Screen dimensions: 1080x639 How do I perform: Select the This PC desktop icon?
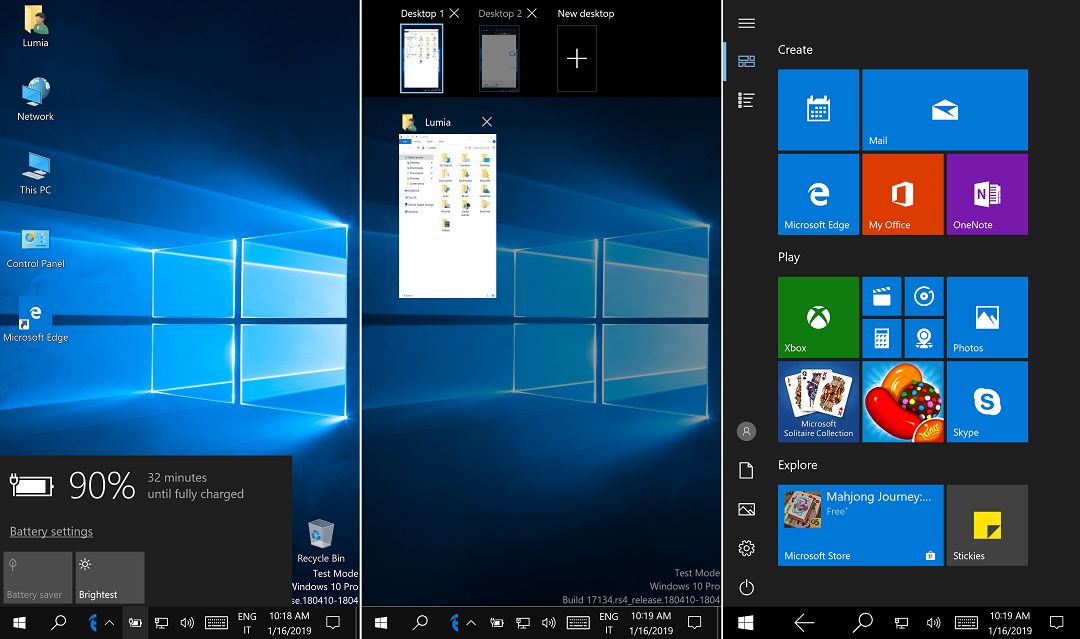point(35,174)
